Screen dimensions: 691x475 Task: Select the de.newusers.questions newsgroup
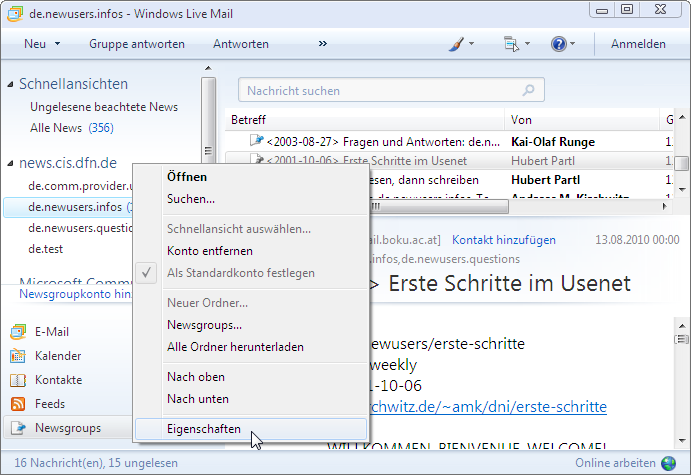tap(80, 228)
